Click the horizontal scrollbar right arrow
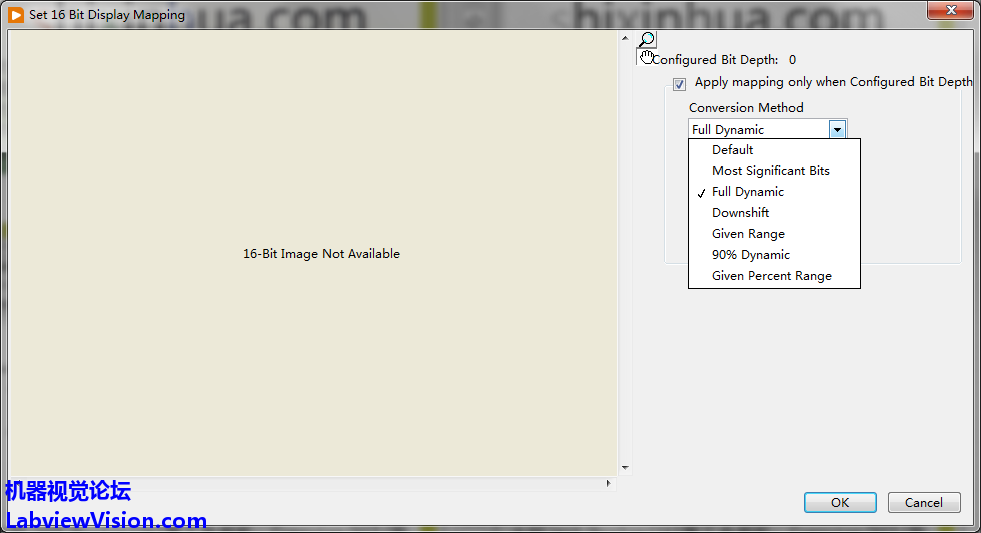The image size is (981, 533). (608, 483)
